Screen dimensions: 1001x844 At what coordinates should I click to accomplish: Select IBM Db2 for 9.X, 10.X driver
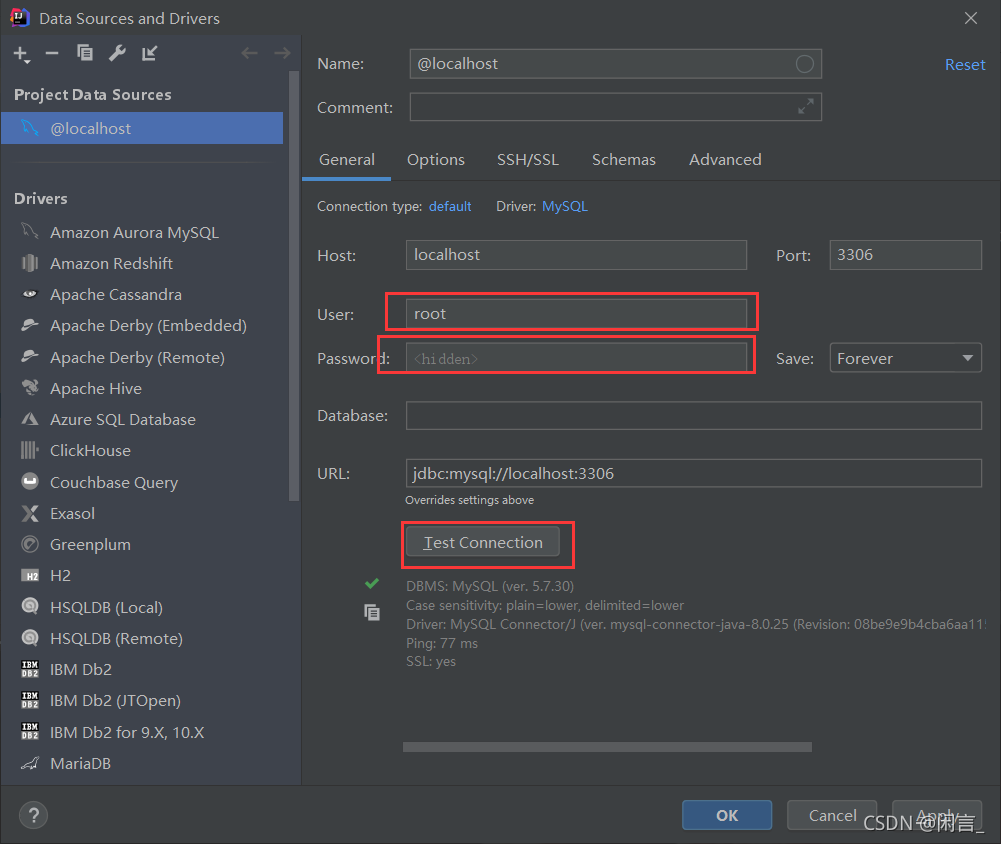pos(127,732)
